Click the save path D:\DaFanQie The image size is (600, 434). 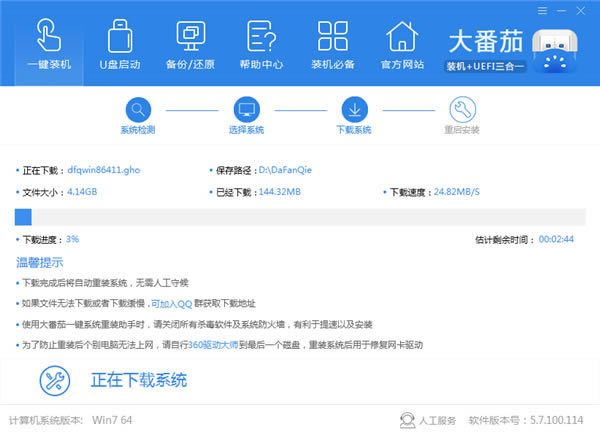point(286,171)
